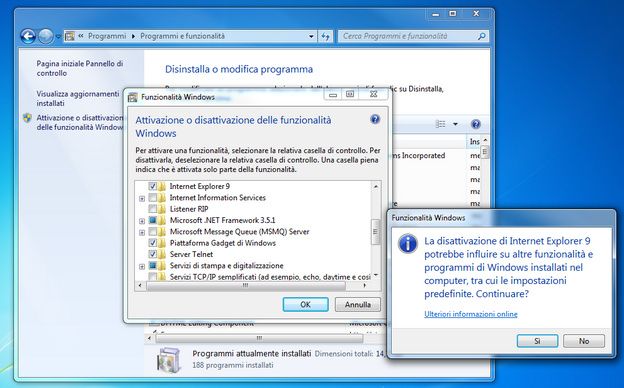Click the features list scroll right arrow
Screen dimensions: 624x388
click(x=365, y=286)
